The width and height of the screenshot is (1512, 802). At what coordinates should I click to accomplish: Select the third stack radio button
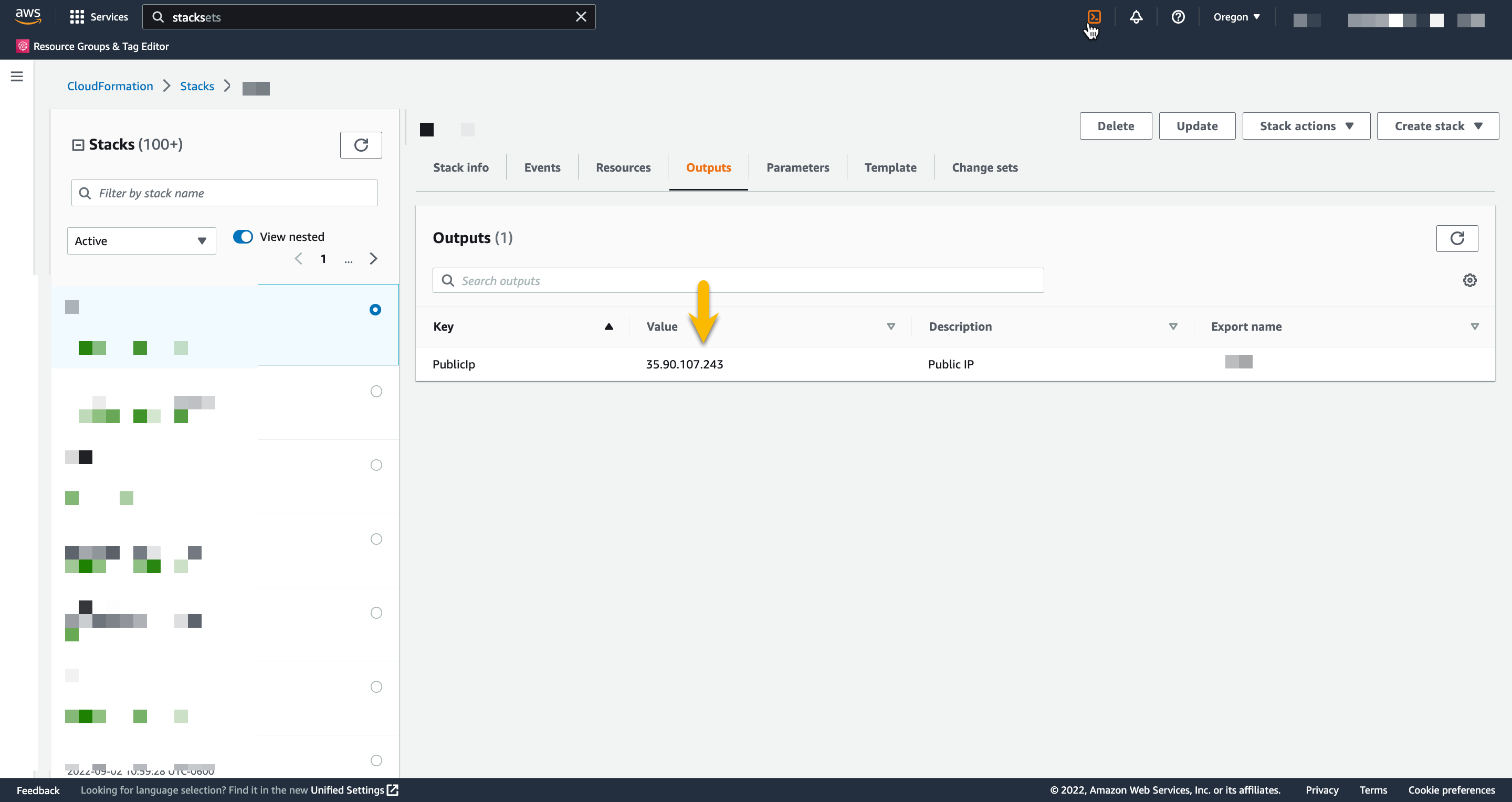tap(376, 465)
